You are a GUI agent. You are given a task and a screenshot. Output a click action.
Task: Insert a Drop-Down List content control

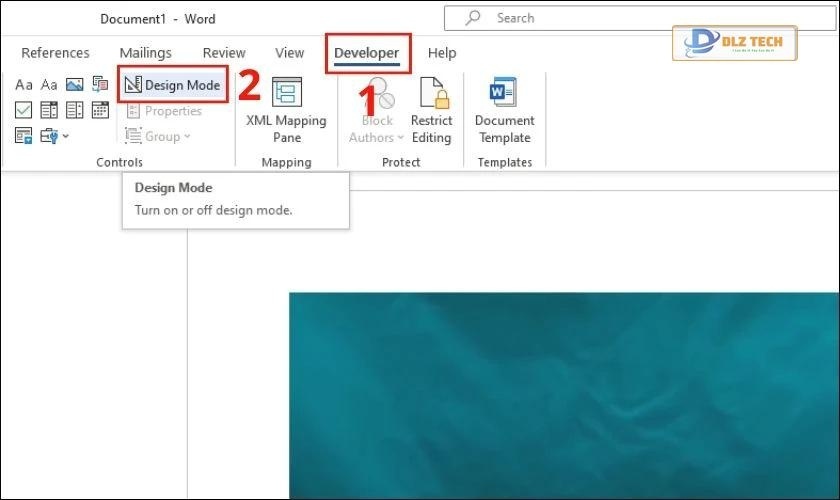[74, 110]
